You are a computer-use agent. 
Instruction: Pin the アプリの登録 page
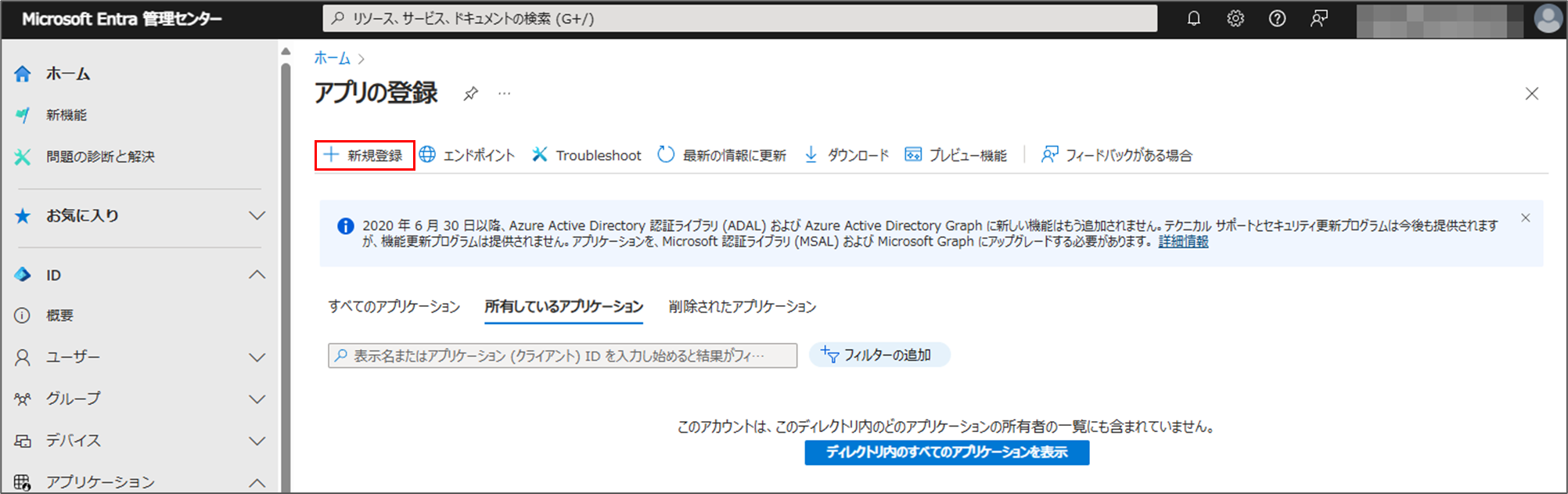tap(470, 94)
